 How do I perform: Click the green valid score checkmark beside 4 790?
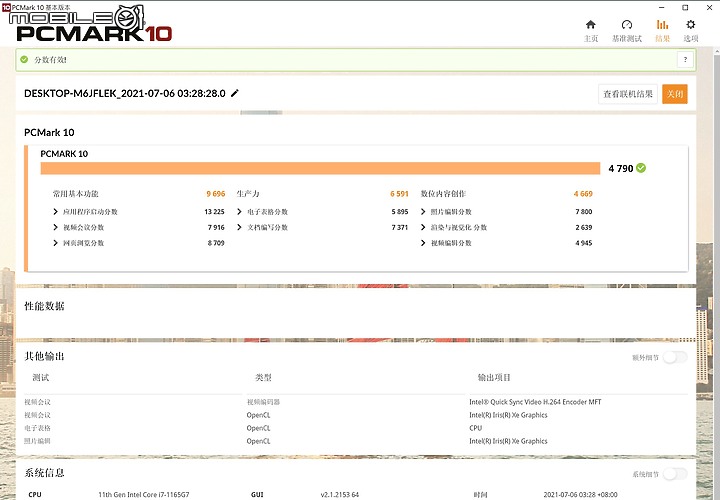[x=641, y=168]
